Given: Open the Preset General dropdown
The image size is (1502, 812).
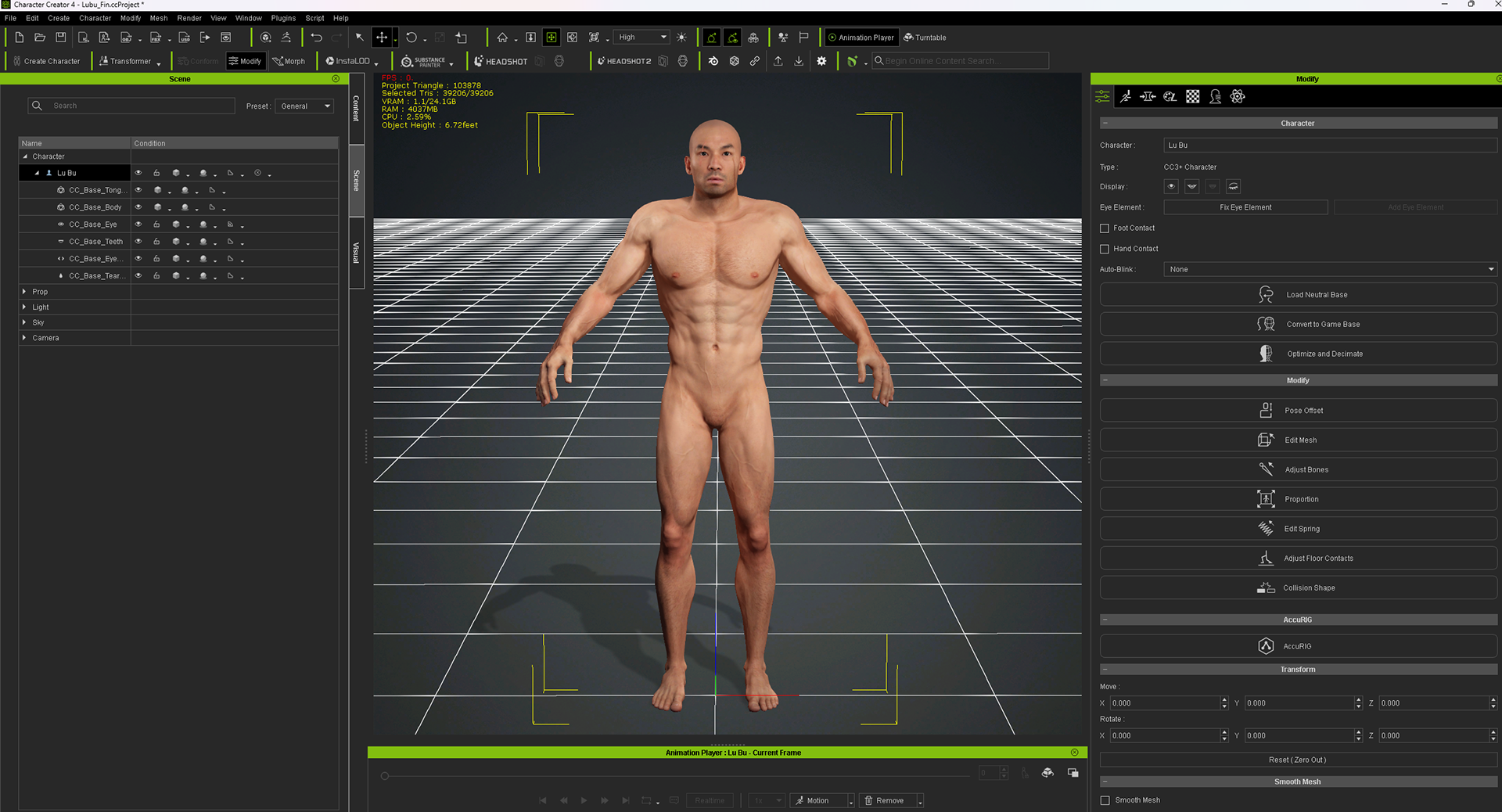Looking at the screenshot, I should point(304,106).
